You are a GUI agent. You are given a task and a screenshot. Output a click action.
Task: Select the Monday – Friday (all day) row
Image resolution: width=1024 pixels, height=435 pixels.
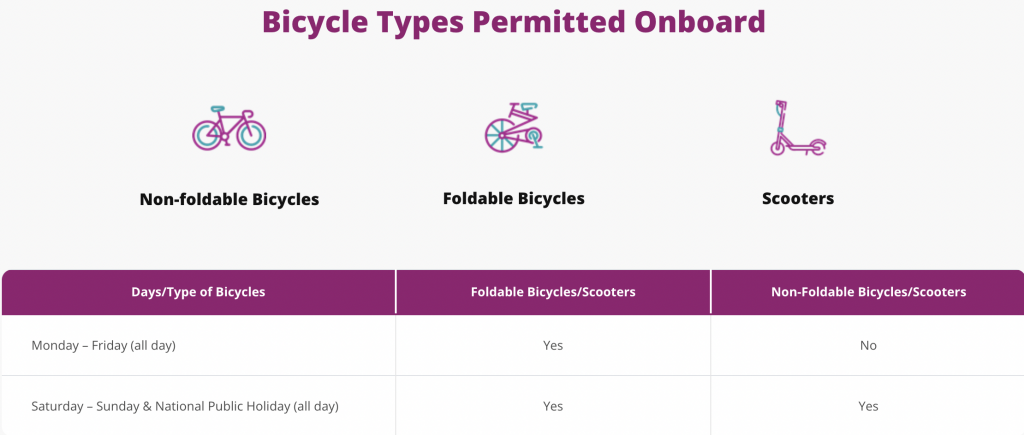(512, 346)
